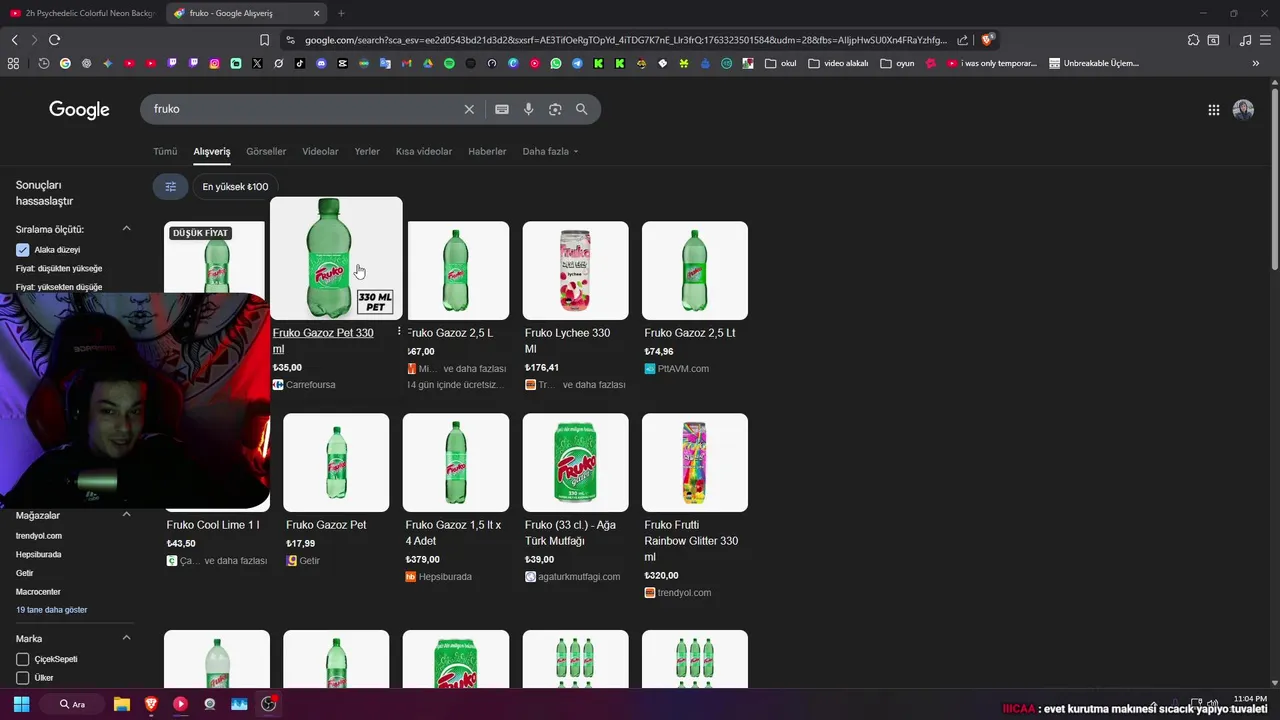Collapse the Sıralama ölçütü section
The height and width of the screenshot is (720, 1280).
click(x=127, y=229)
